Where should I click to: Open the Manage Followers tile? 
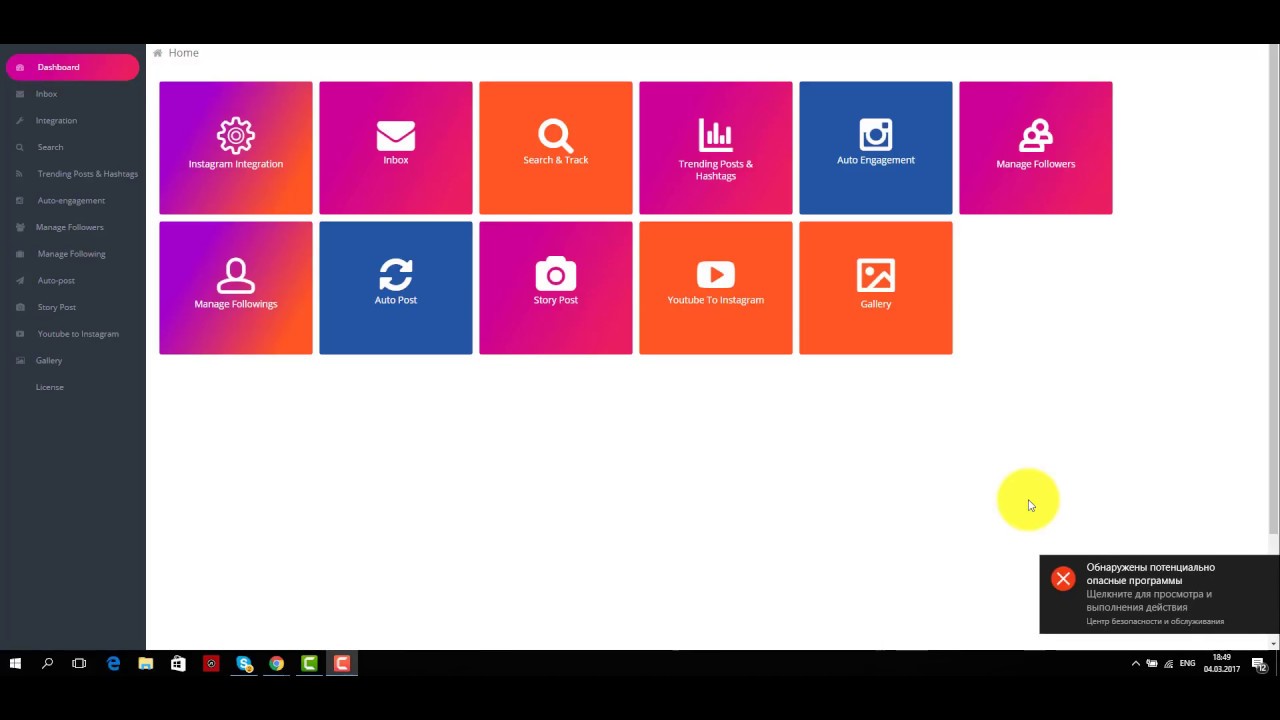[x=1036, y=148]
